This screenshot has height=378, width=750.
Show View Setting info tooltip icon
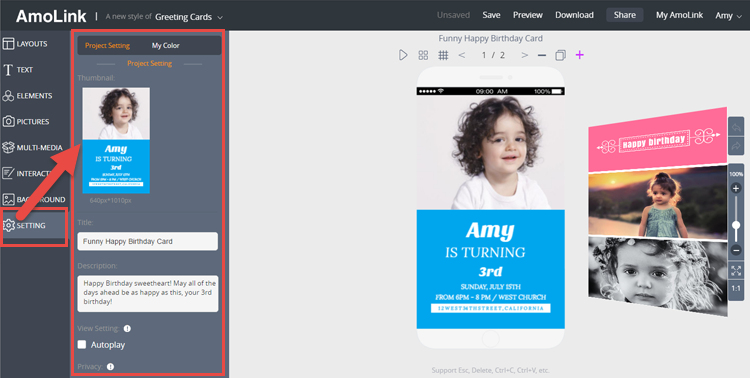point(127,329)
